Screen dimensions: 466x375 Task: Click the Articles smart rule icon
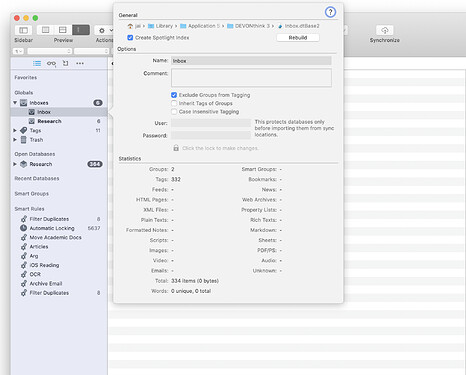coord(23,247)
